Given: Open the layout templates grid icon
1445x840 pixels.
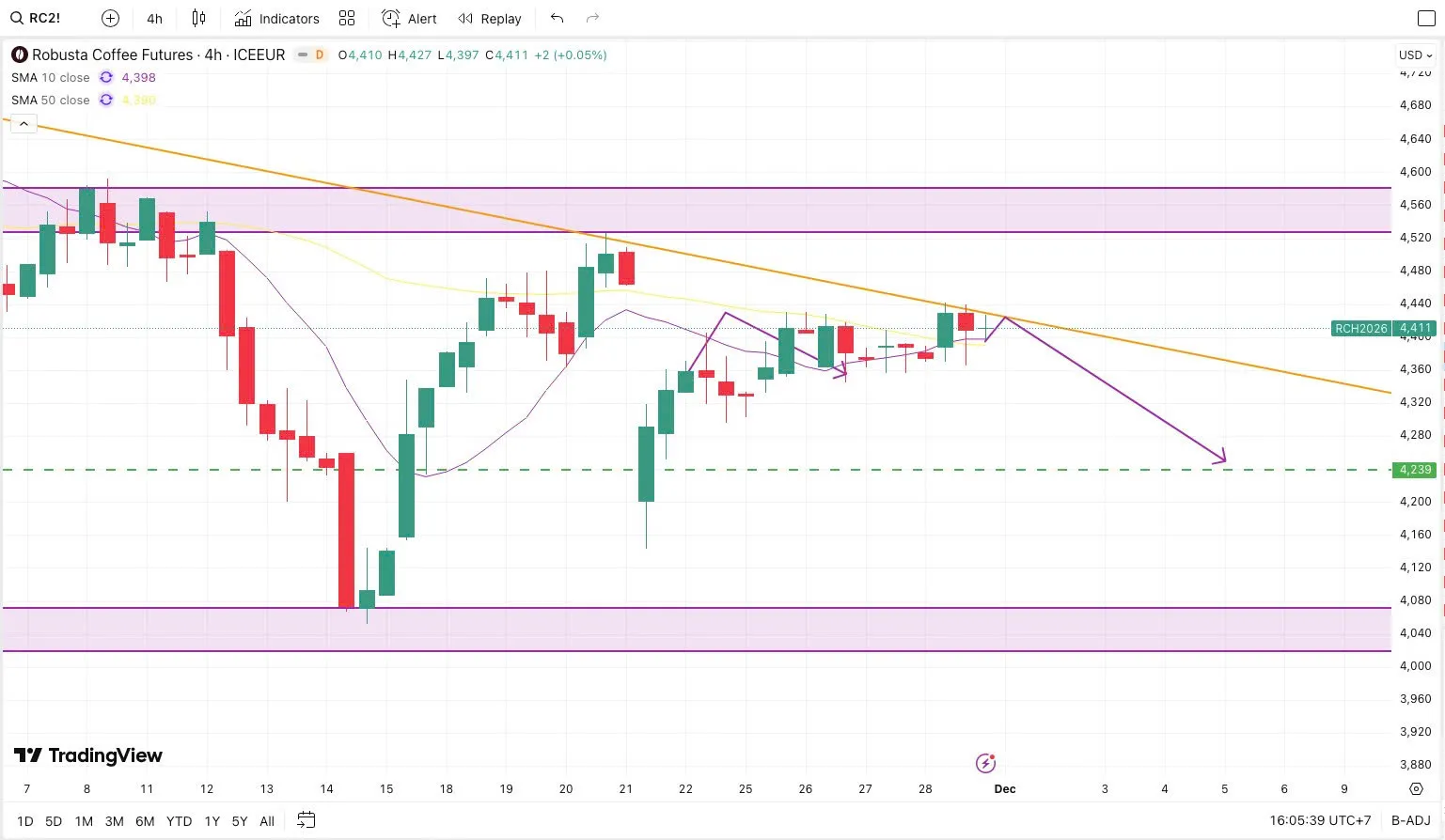Looking at the screenshot, I should (347, 19).
